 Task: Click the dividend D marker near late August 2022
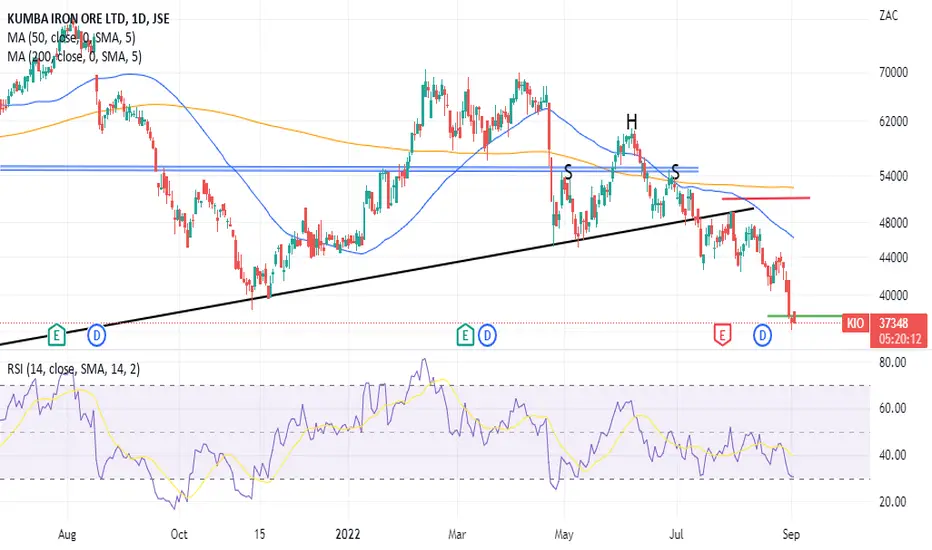(763, 335)
